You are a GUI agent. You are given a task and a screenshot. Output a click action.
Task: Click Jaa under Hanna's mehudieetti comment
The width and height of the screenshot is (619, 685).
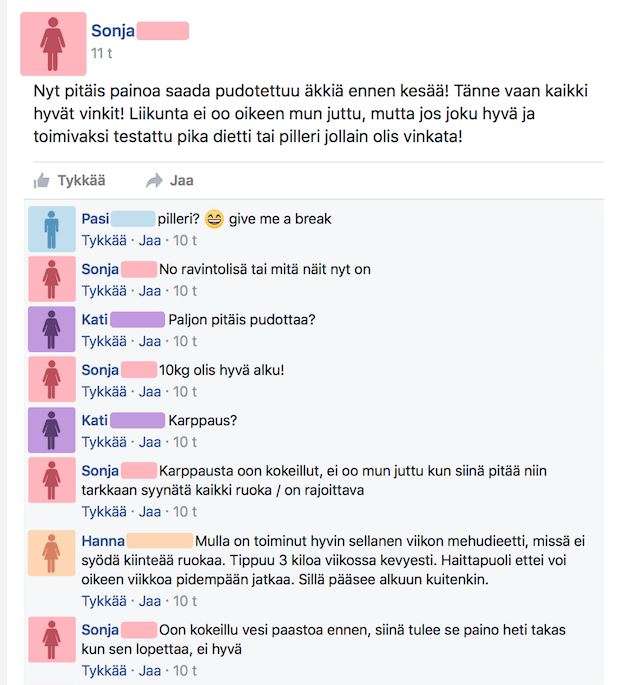pos(149,601)
